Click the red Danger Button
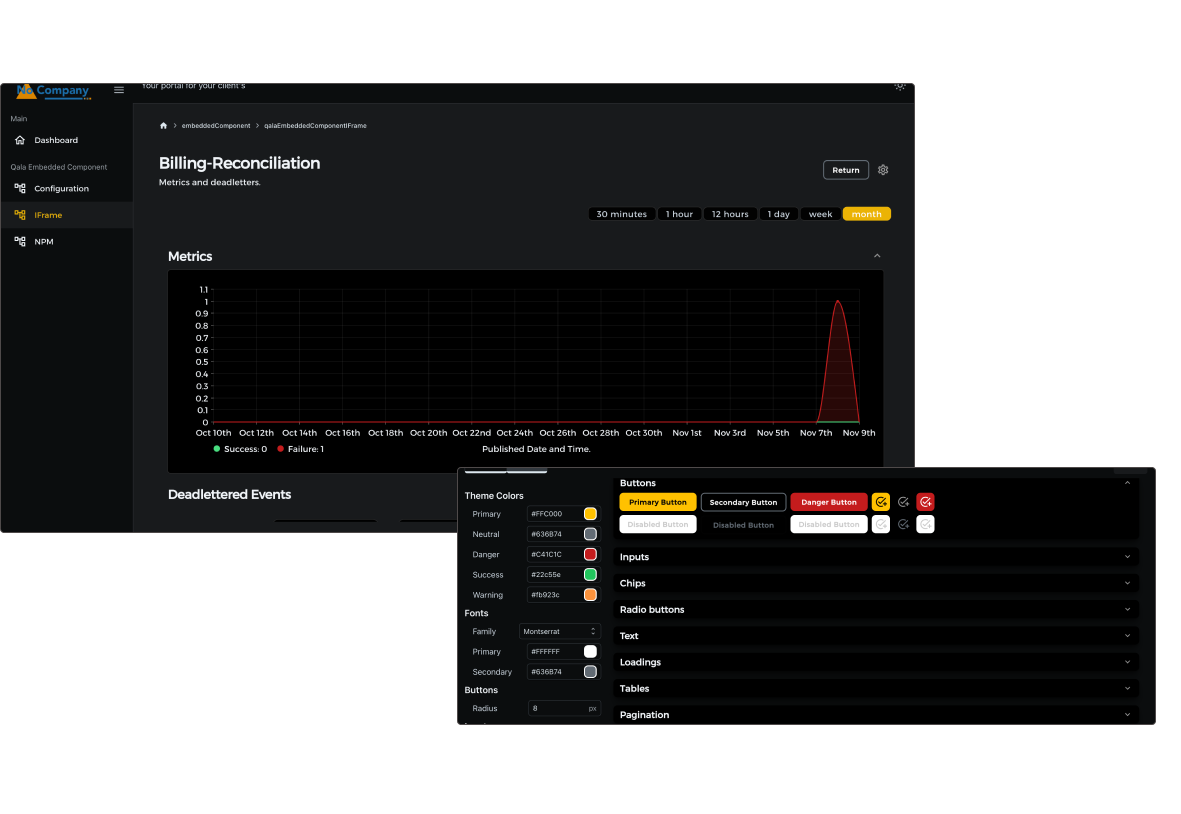1181x814 pixels. (829, 502)
